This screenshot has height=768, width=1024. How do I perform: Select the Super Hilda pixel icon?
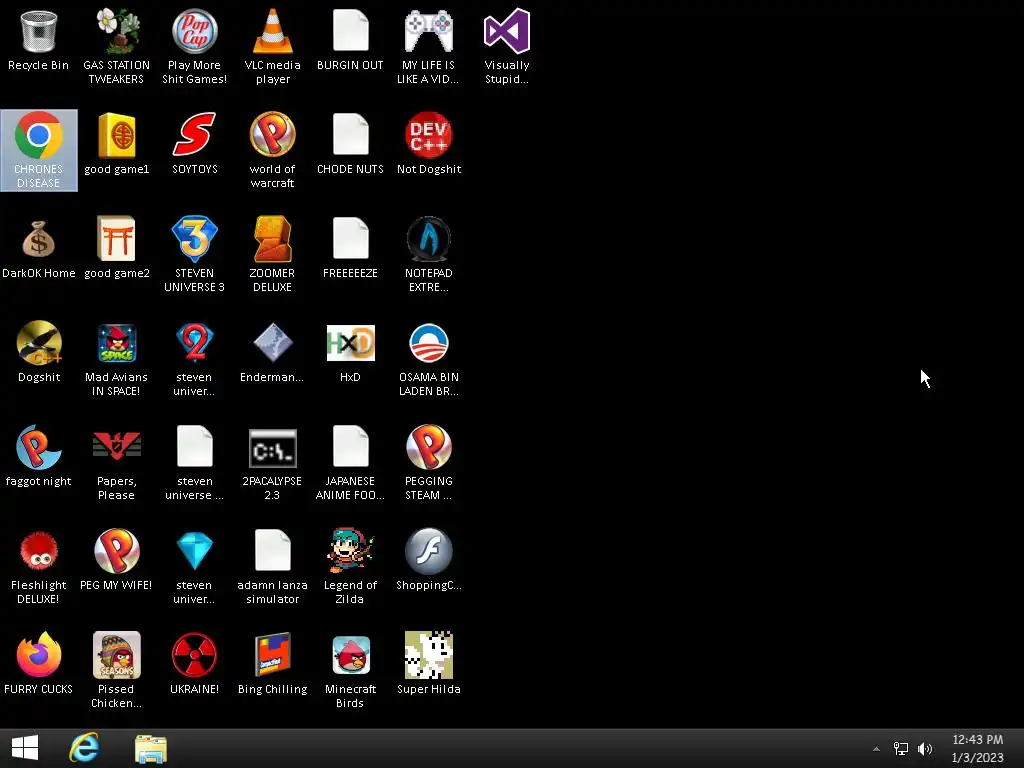point(428,654)
